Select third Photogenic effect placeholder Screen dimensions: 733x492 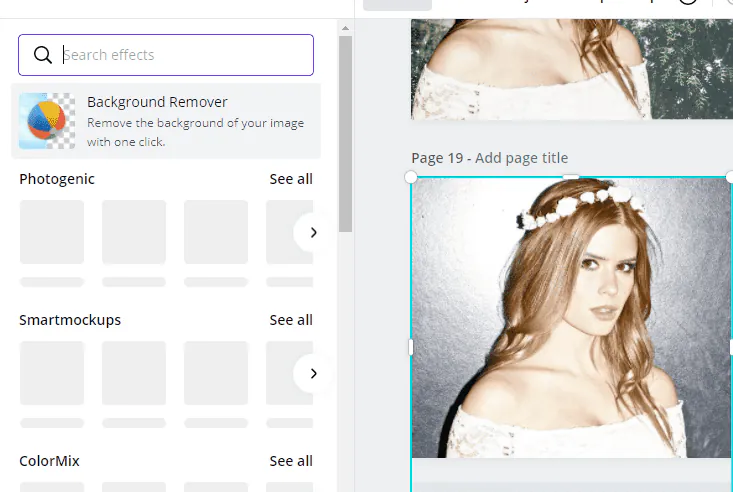pos(216,232)
